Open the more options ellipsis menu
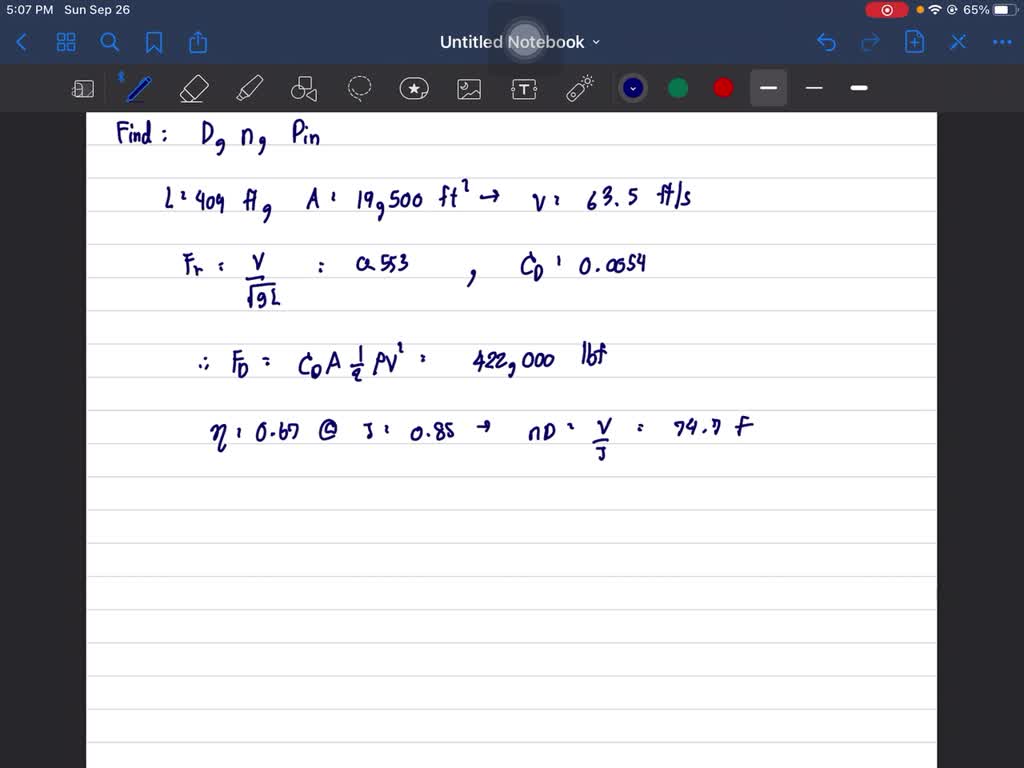 pyautogui.click(x=1002, y=42)
